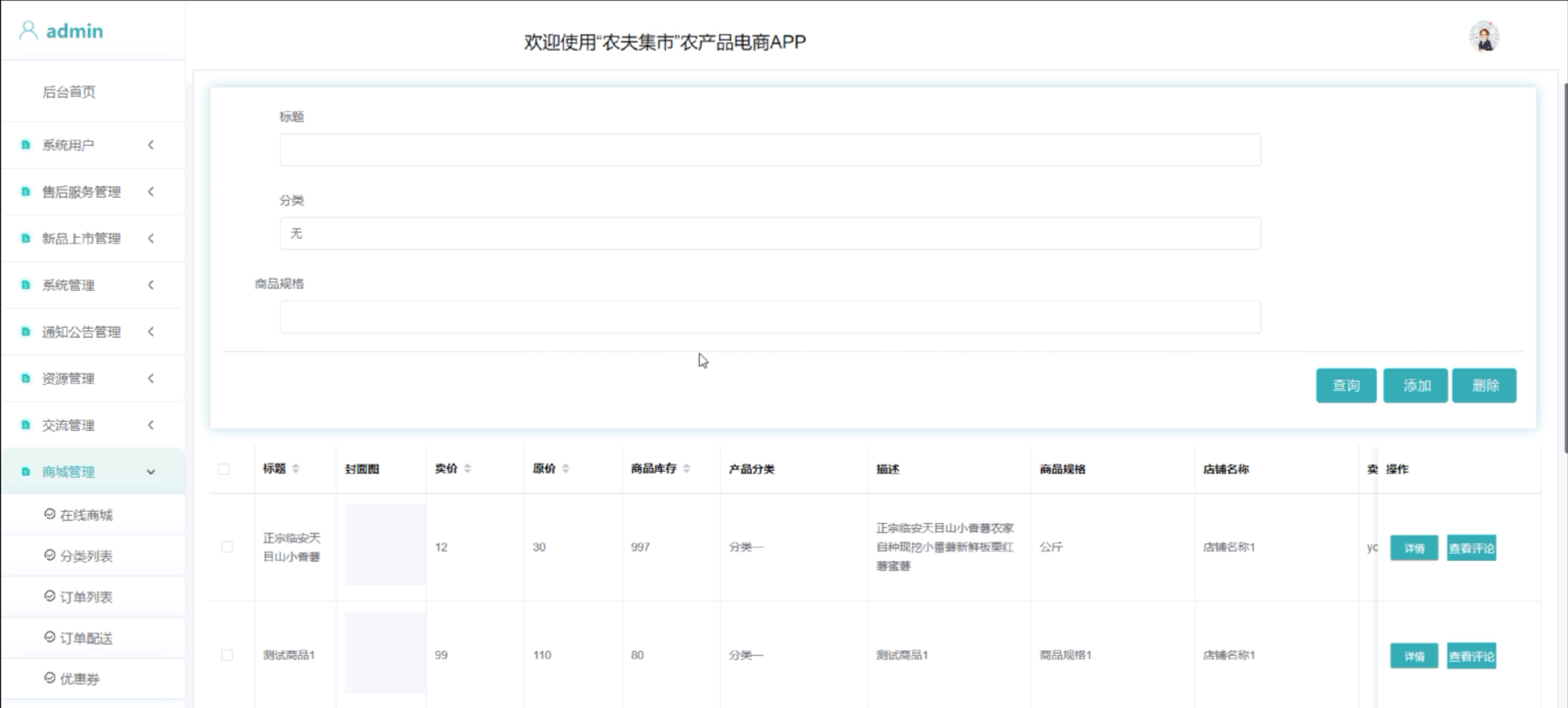Click the avatar image at top right
This screenshot has height=708, width=1568.
(1484, 37)
